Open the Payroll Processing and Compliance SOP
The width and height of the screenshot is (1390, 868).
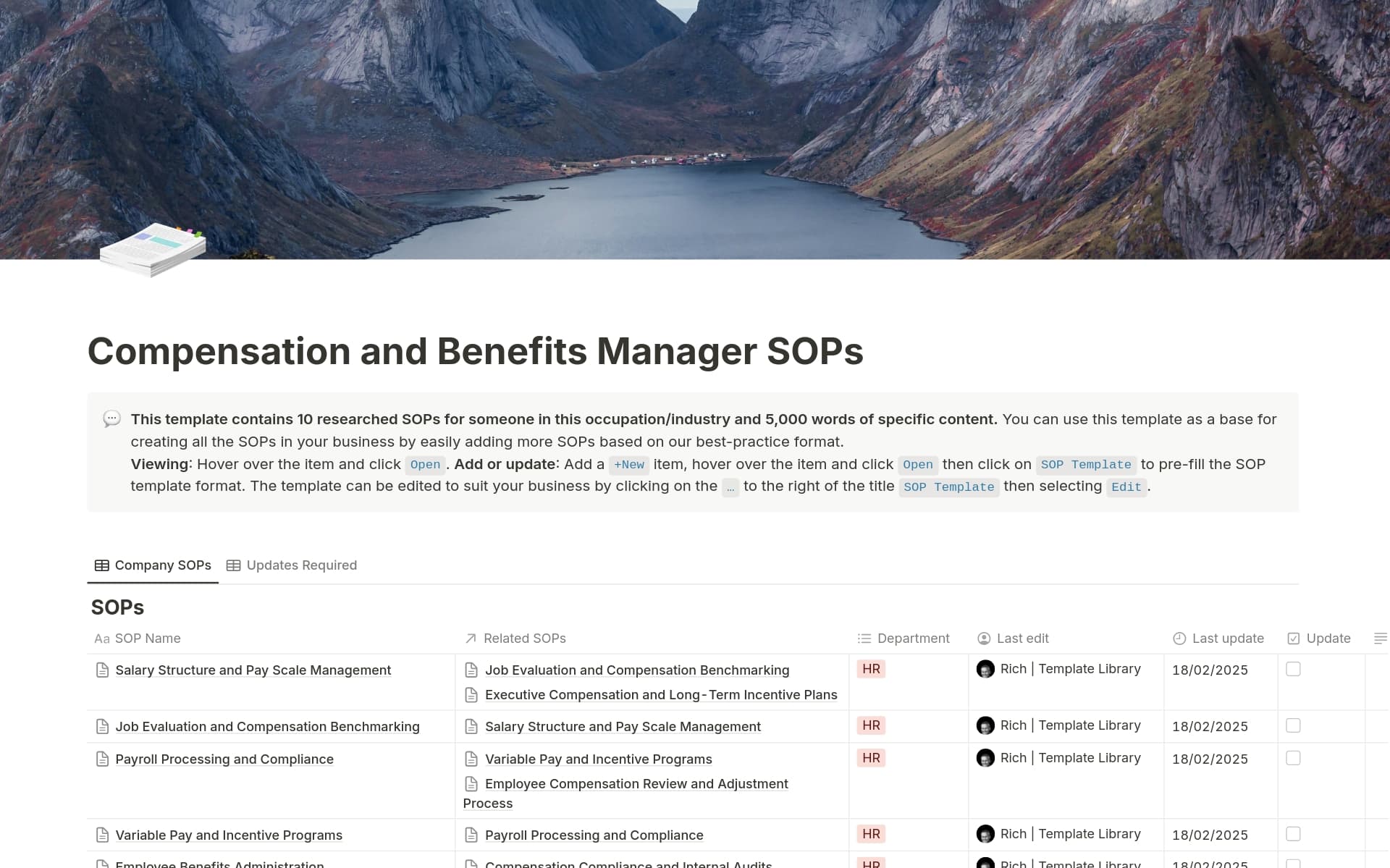tap(224, 759)
